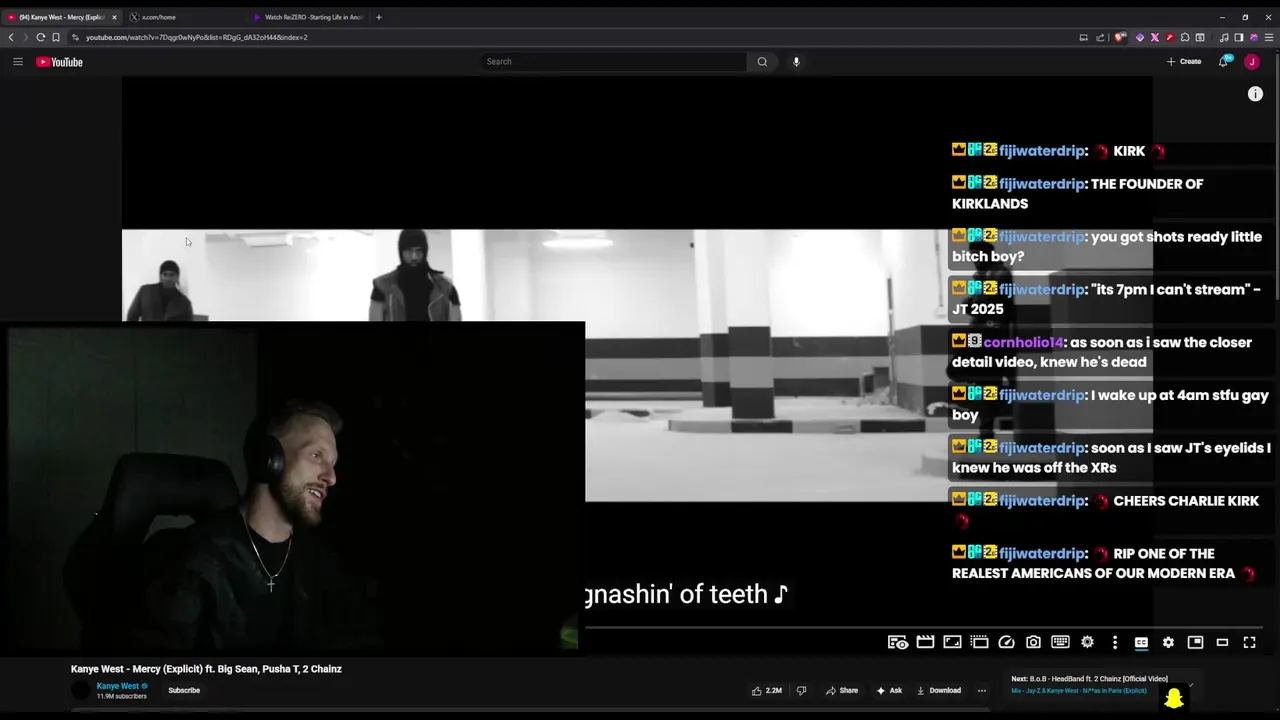This screenshot has height=720, width=1280.
Task: Toggle miniplayer mode
Action: point(1195,642)
